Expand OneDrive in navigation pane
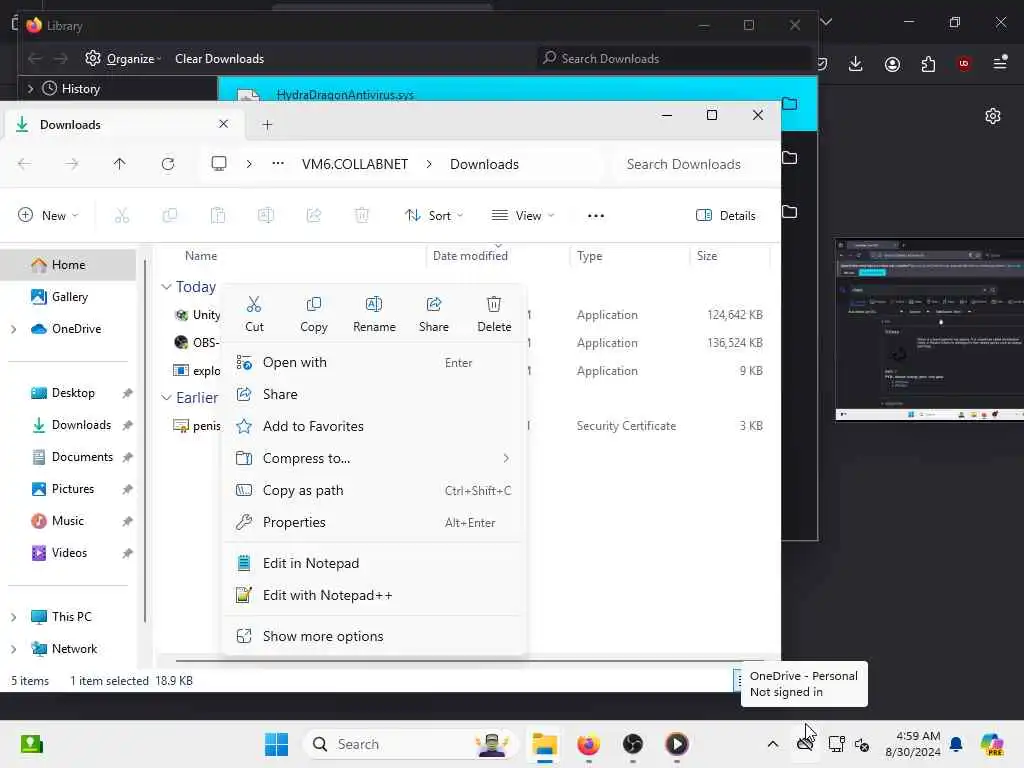Viewport: 1024px width, 768px height. click(14, 329)
